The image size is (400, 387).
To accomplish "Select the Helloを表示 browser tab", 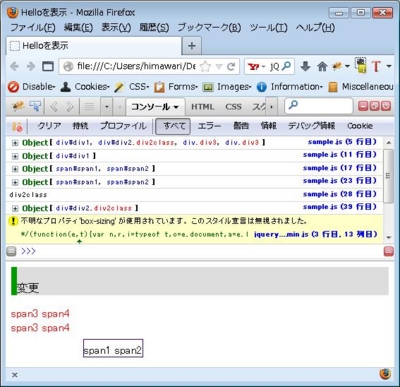I will click(x=94, y=46).
